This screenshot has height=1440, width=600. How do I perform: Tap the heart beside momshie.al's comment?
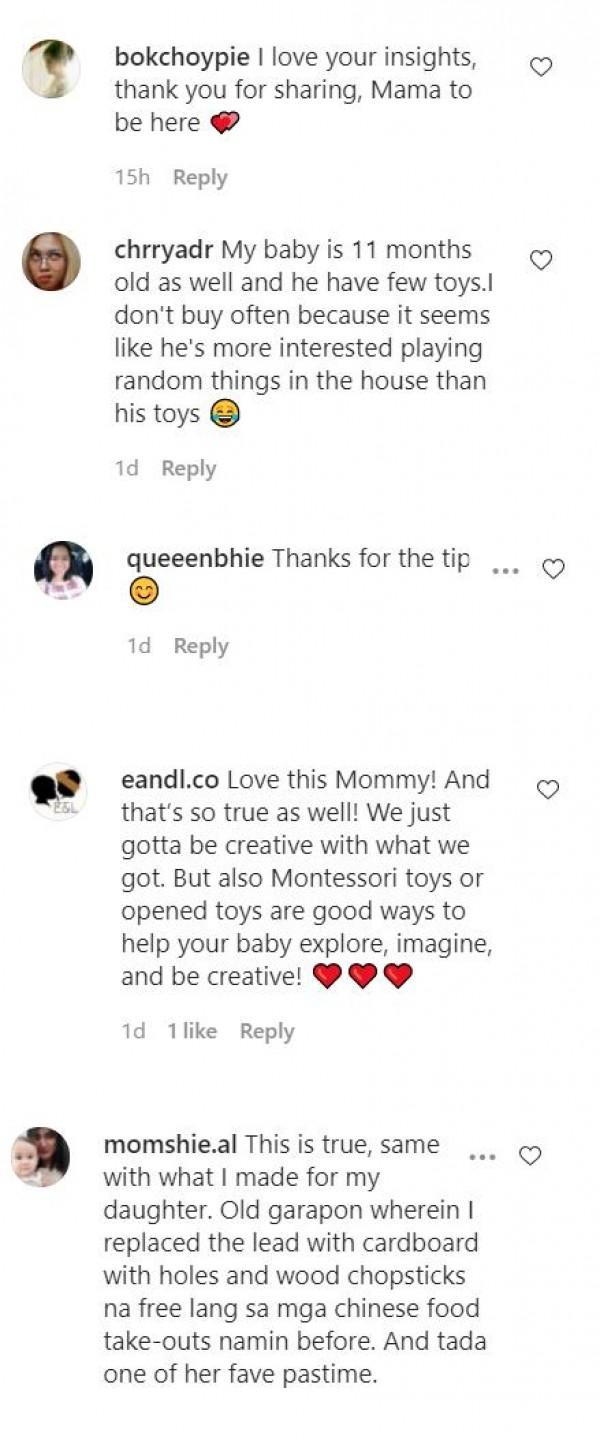[x=530, y=1156]
